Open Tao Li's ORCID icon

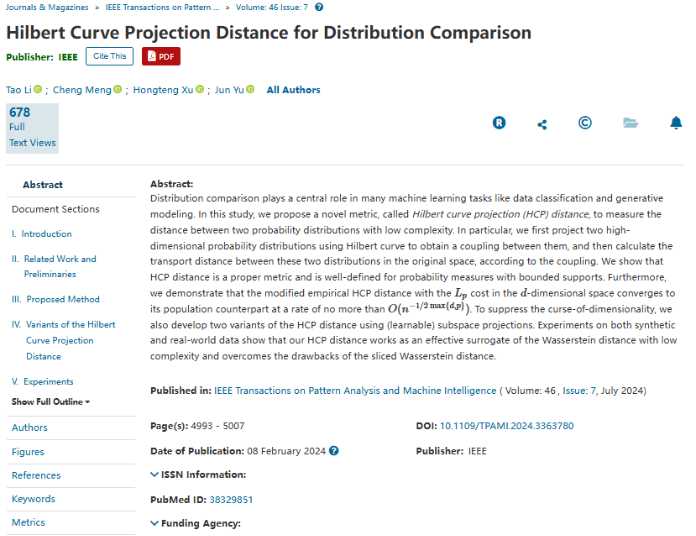pos(38,90)
